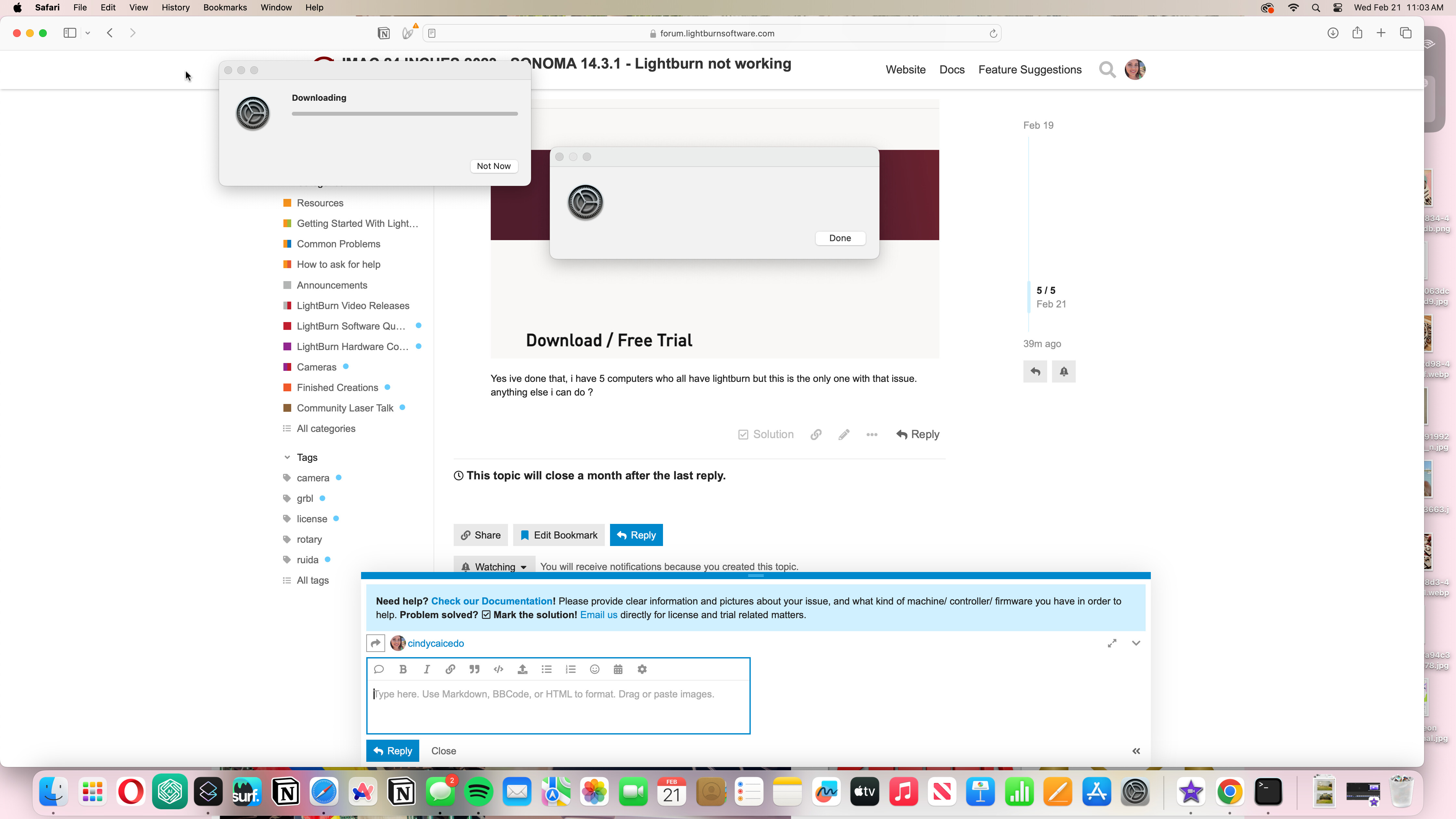Insert numbered list in the composer
Viewport: 1456px width, 819px height.
point(570,669)
